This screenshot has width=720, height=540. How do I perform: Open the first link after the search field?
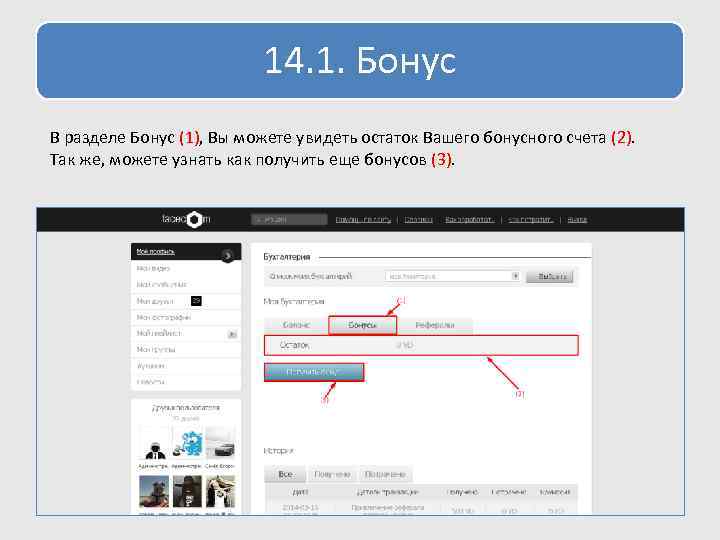[363, 219]
